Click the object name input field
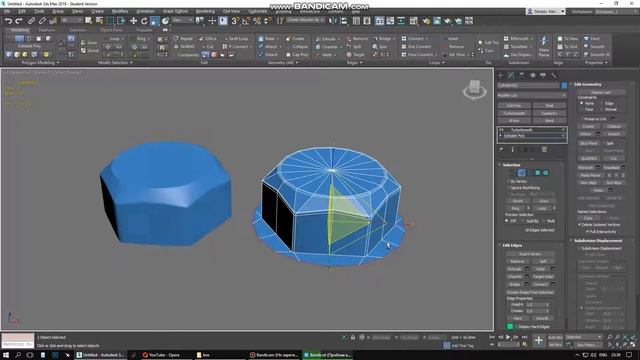This screenshot has height=360, width=640. (x=529, y=85)
